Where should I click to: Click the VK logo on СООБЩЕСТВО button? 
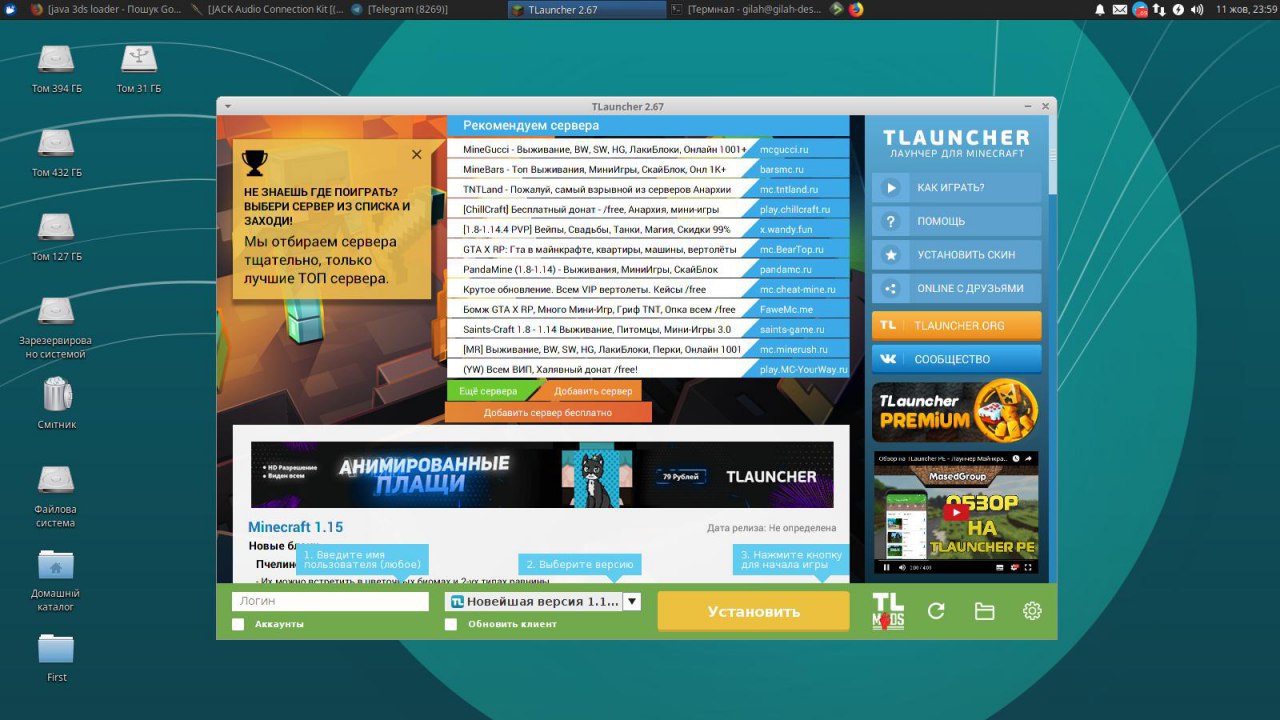click(888, 359)
